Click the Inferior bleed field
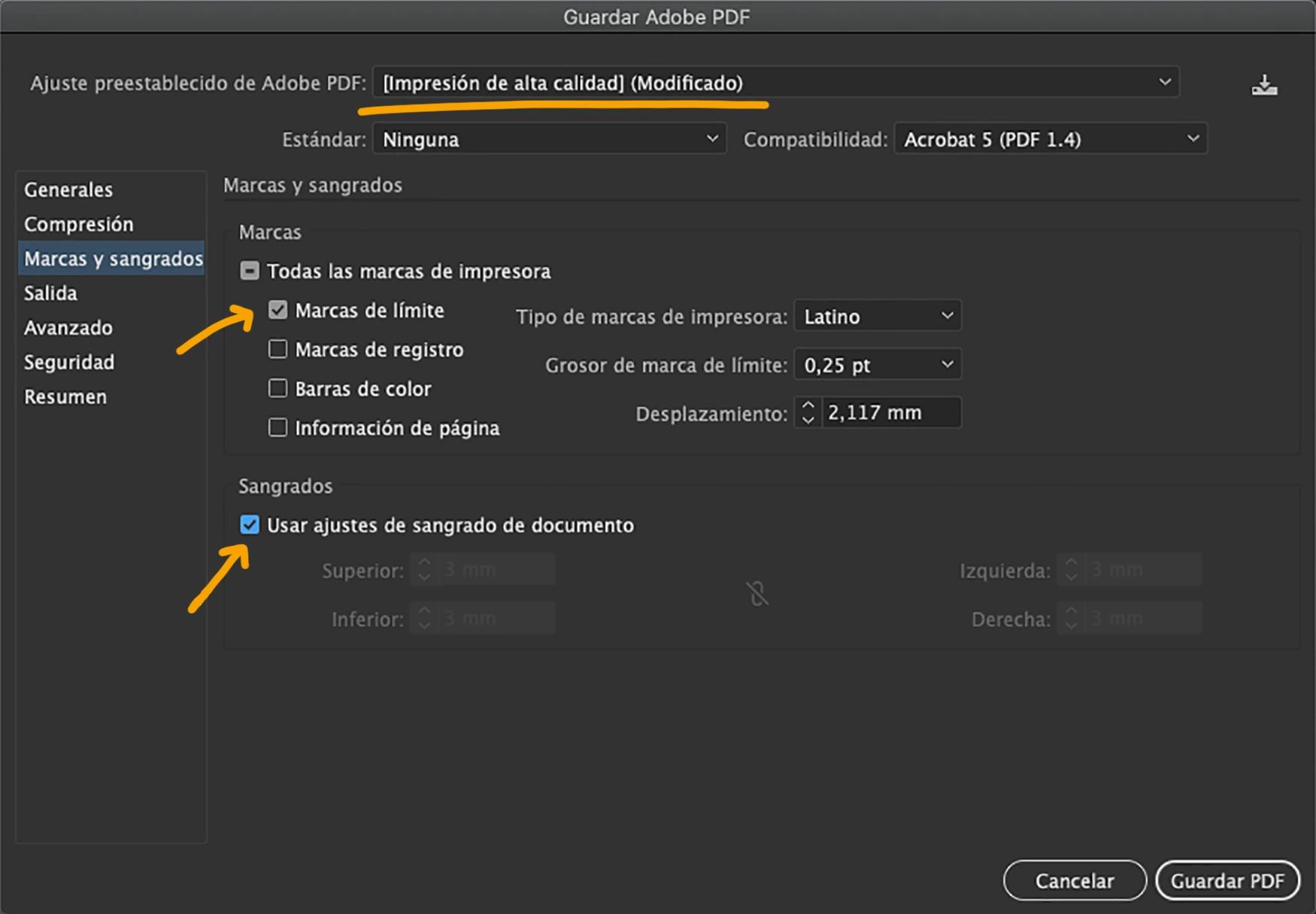Image resolution: width=1316 pixels, height=914 pixels. [496, 618]
